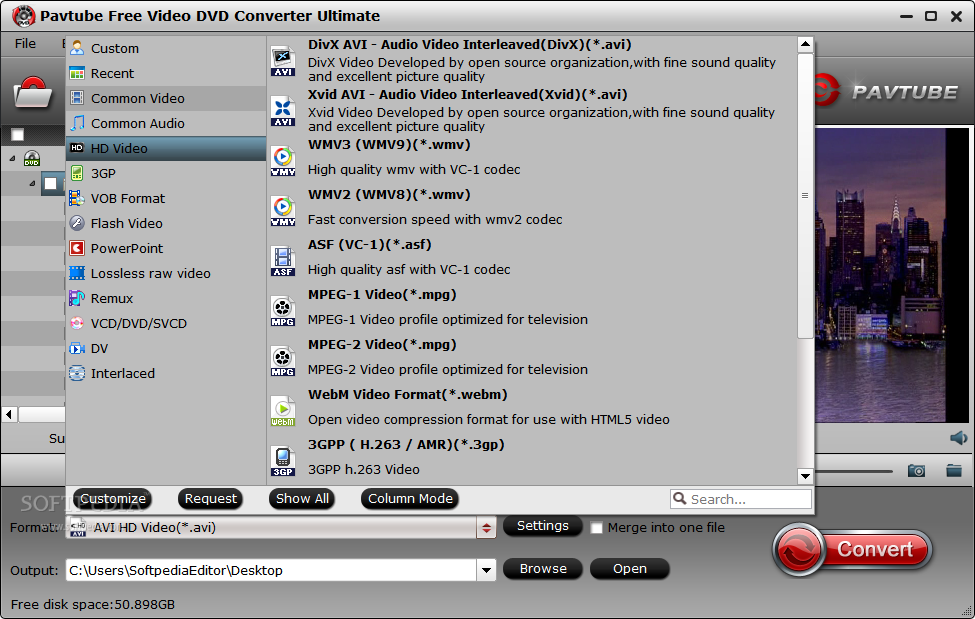Open the snapshot folder icon
Screen dimensions: 975x619
(954, 470)
